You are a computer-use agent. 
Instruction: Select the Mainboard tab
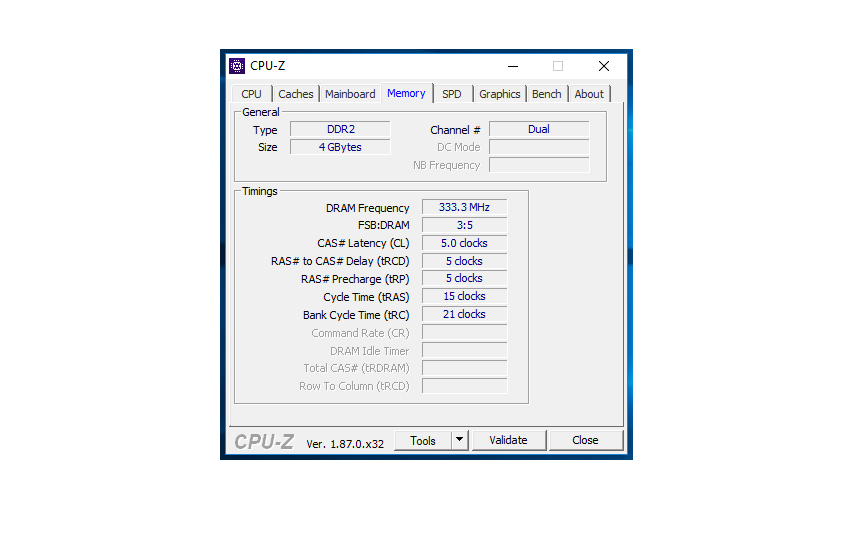point(350,94)
